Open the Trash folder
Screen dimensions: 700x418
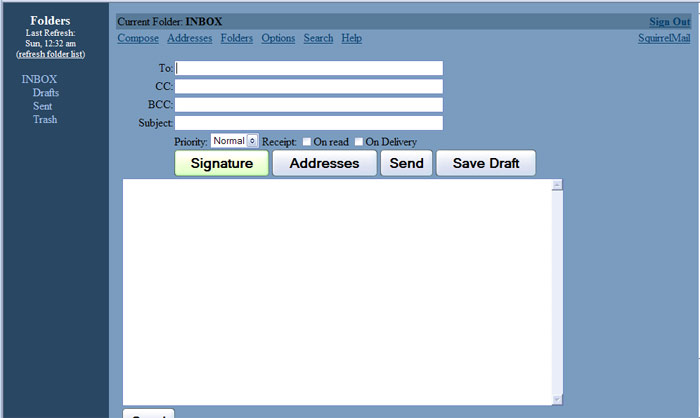45,120
